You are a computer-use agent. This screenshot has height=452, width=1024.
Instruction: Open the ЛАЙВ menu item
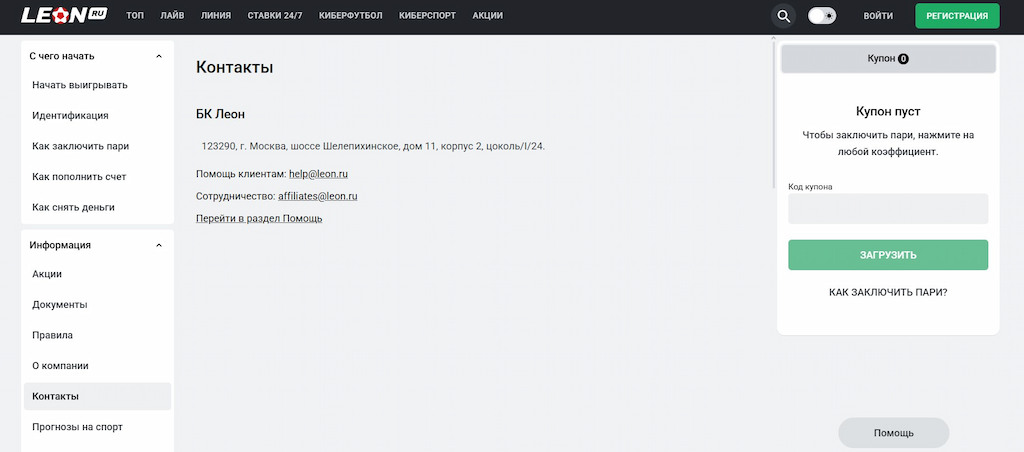(172, 16)
